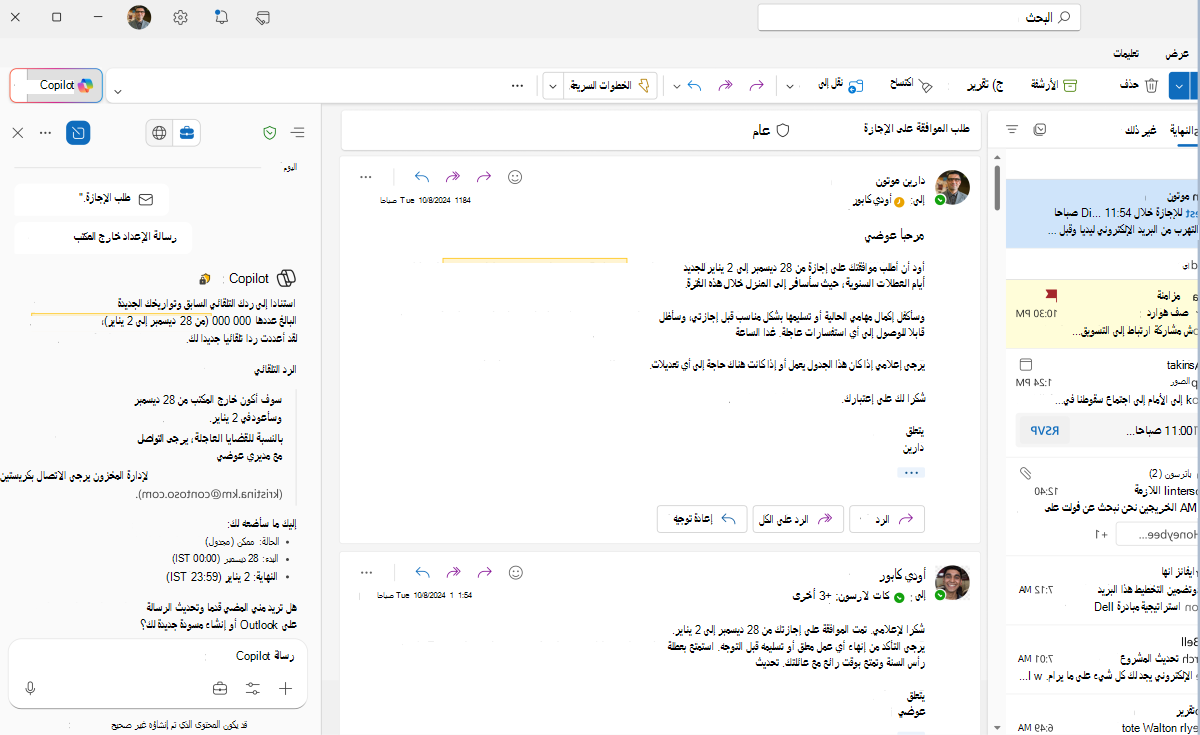Open Copilot input settings sliders icon
This screenshot has width=1200, height=735.
(253, 688)
